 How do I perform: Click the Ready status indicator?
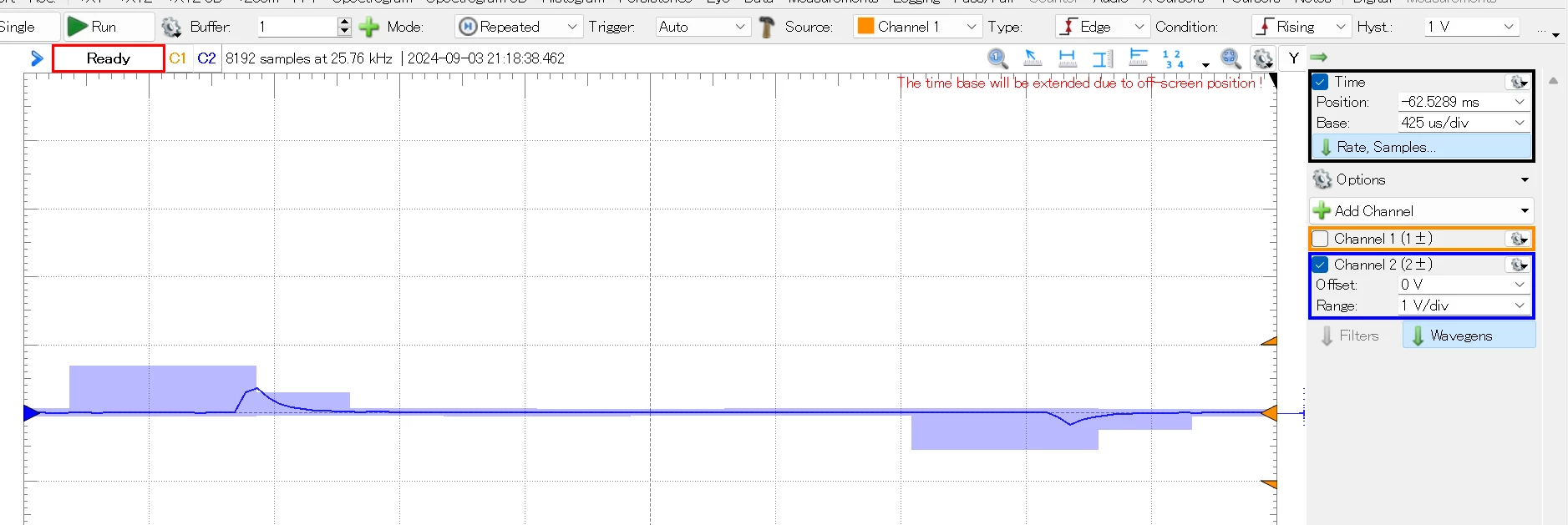tap(109, 58)
